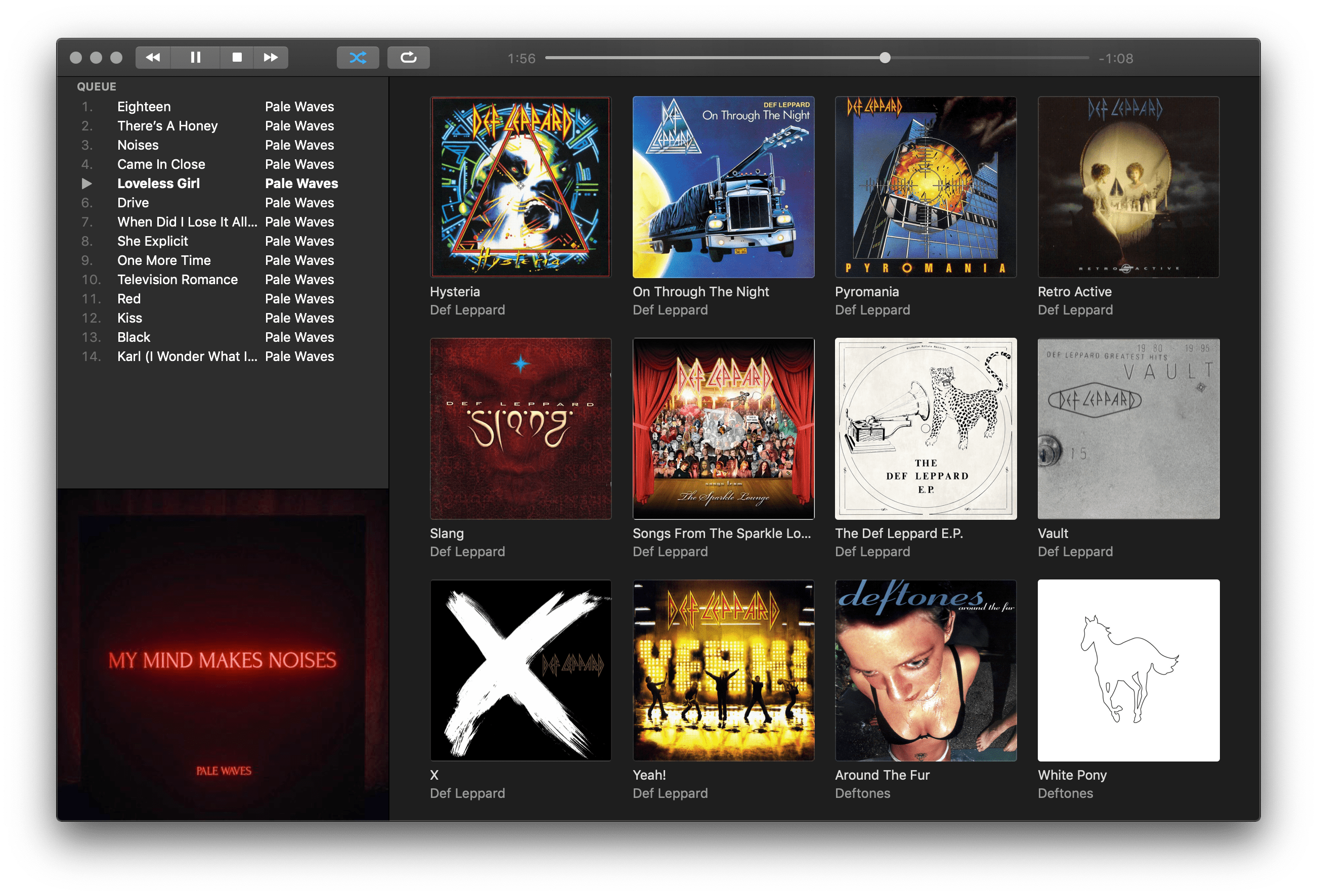
Task: Choose "She Explicit" from the queue
Action: pyautogui.click(x=153, y=241)
